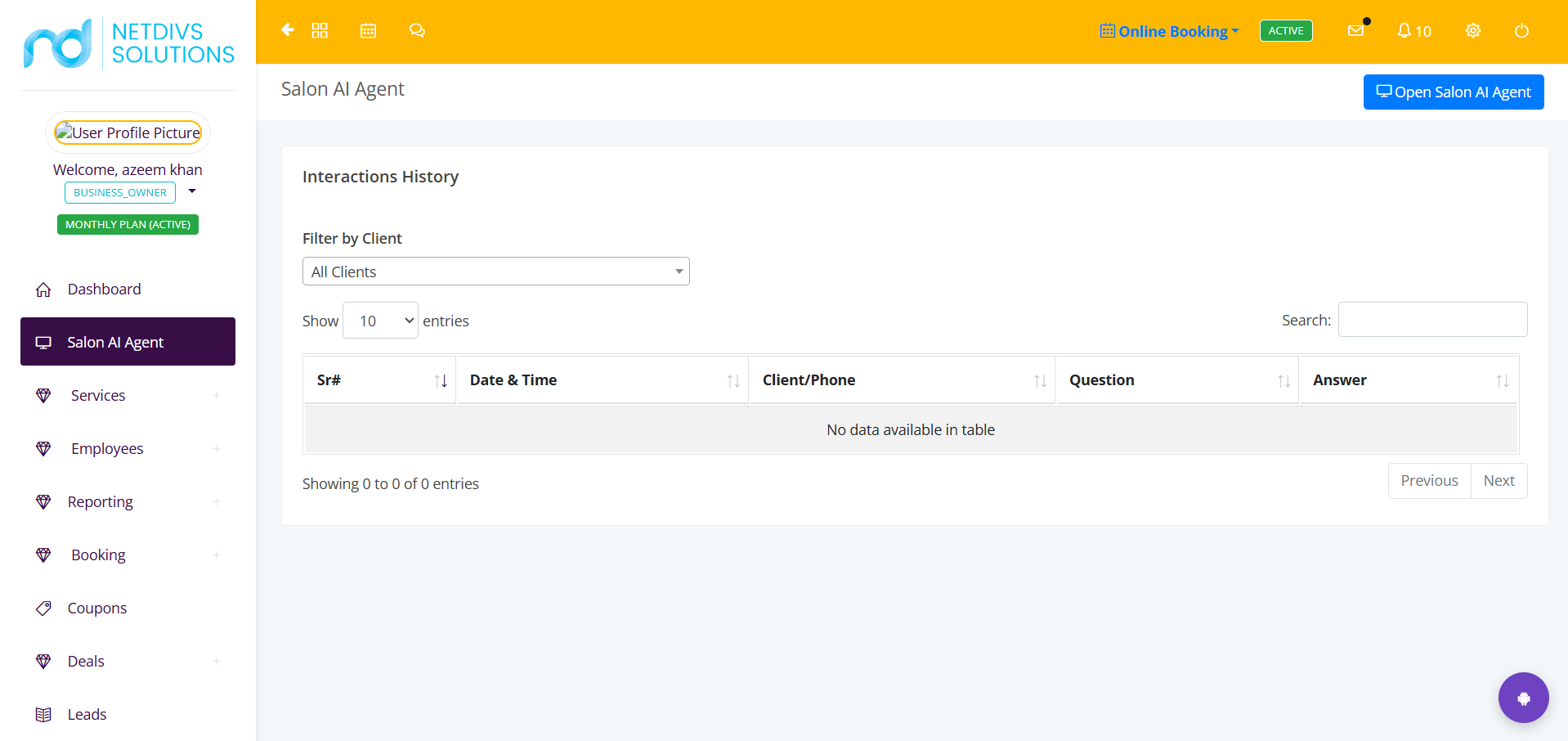The image size is (1568, 741).
Task: Open the All Clients filter dropdown
Action: pyautogui.click(x=496, y=272)
